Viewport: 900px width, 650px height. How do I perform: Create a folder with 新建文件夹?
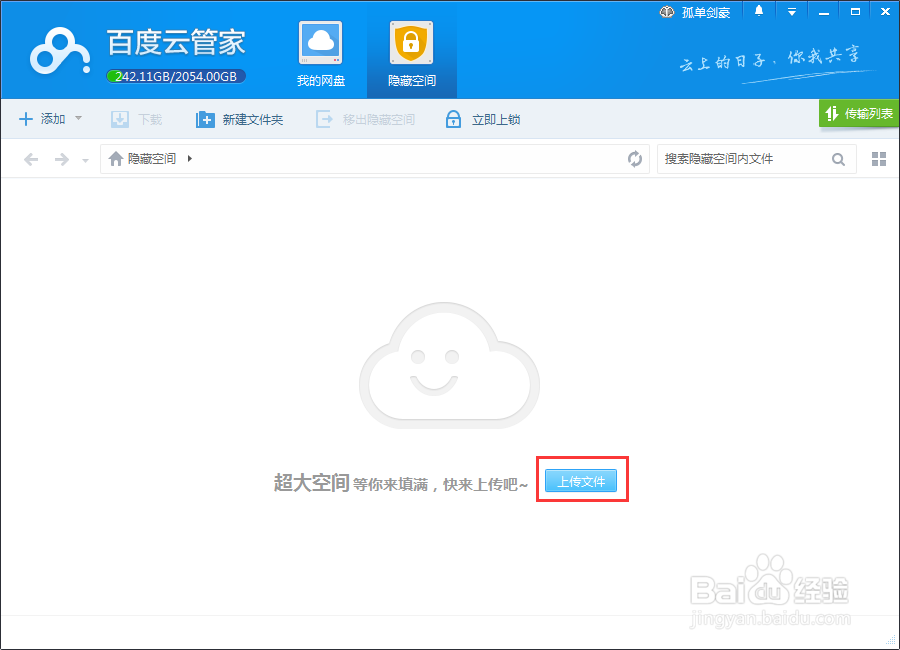point(239,119)
